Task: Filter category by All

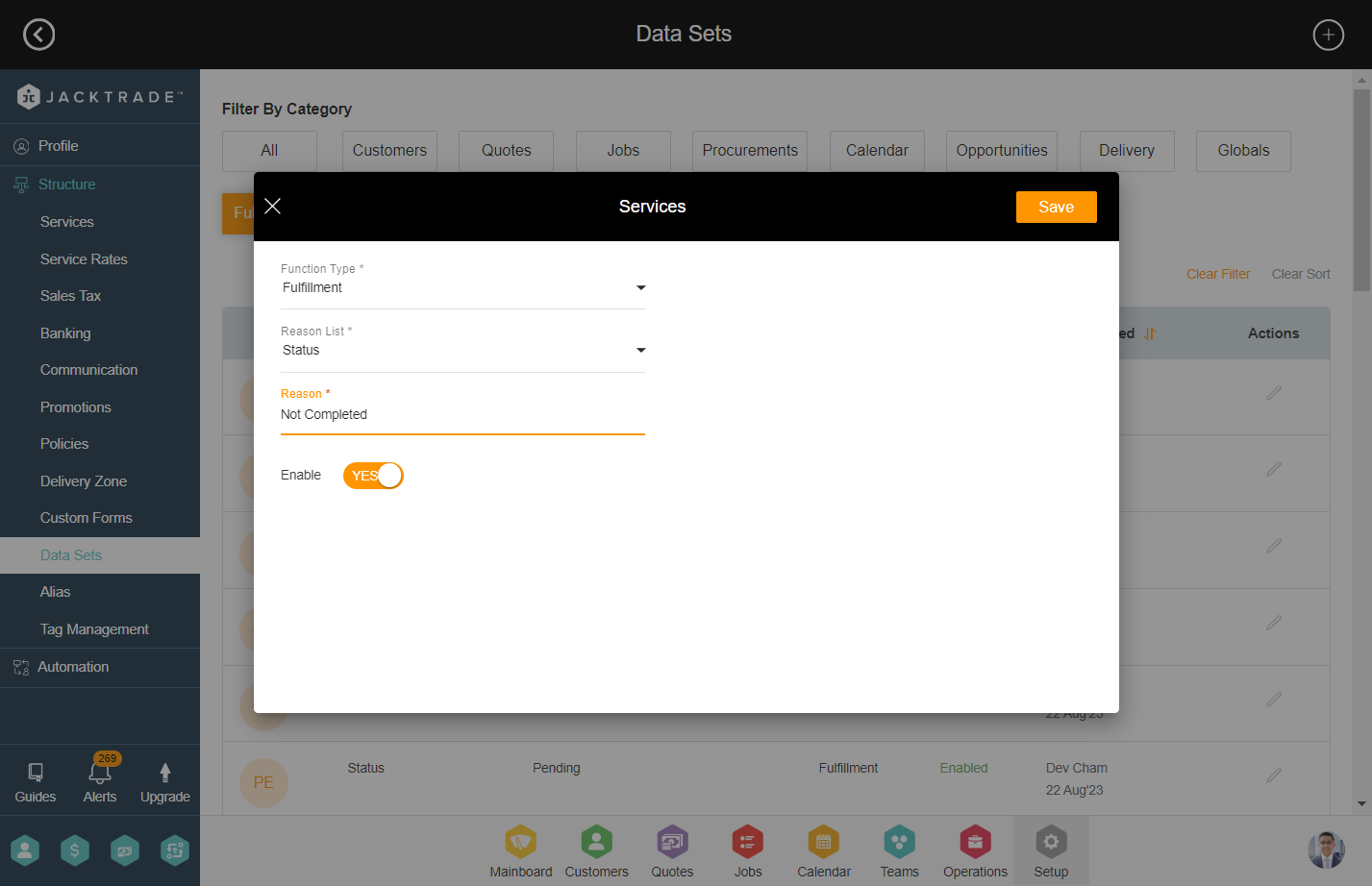Action: pos(269,151)
